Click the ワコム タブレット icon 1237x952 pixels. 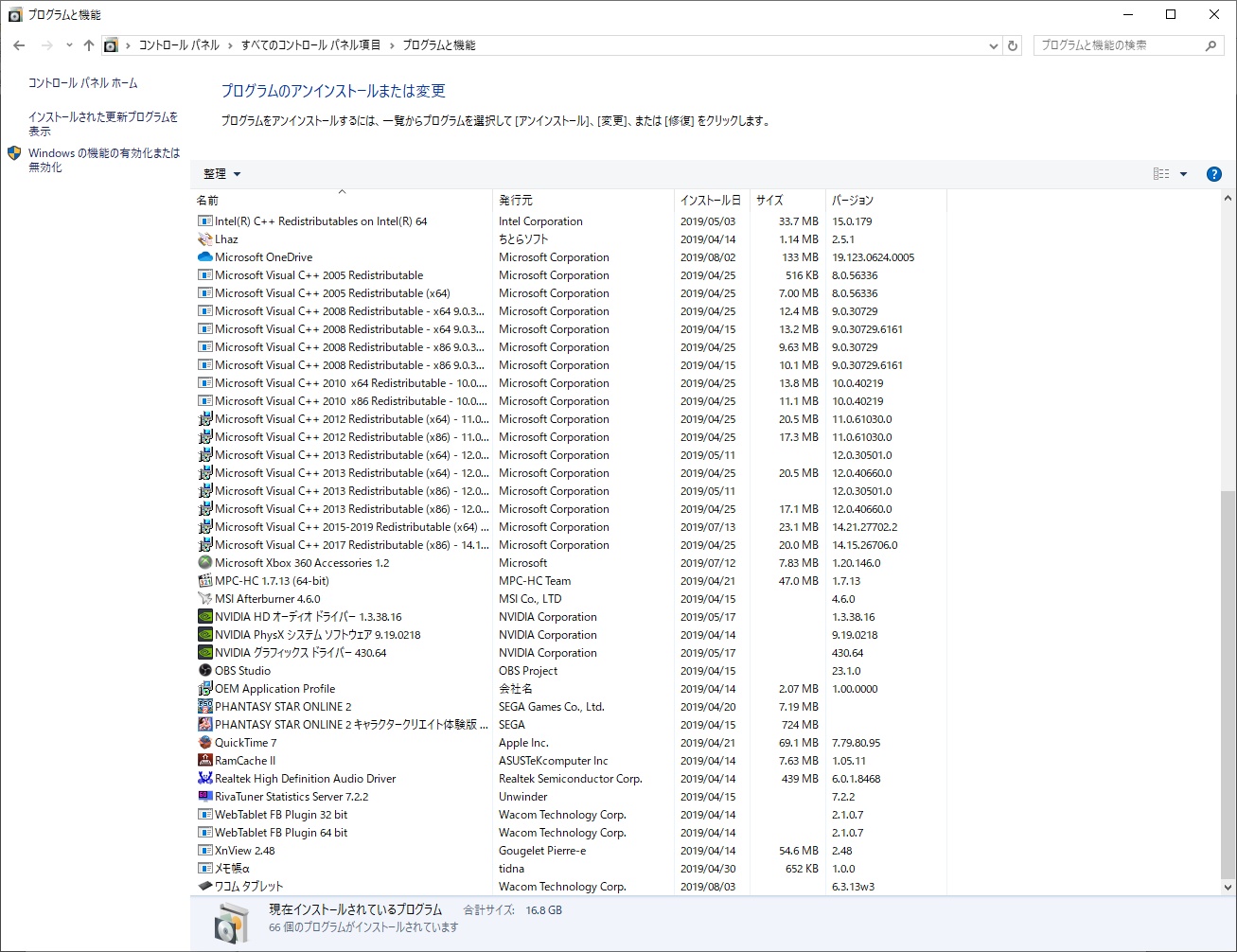pyautogui.click(x=205, y=887)
